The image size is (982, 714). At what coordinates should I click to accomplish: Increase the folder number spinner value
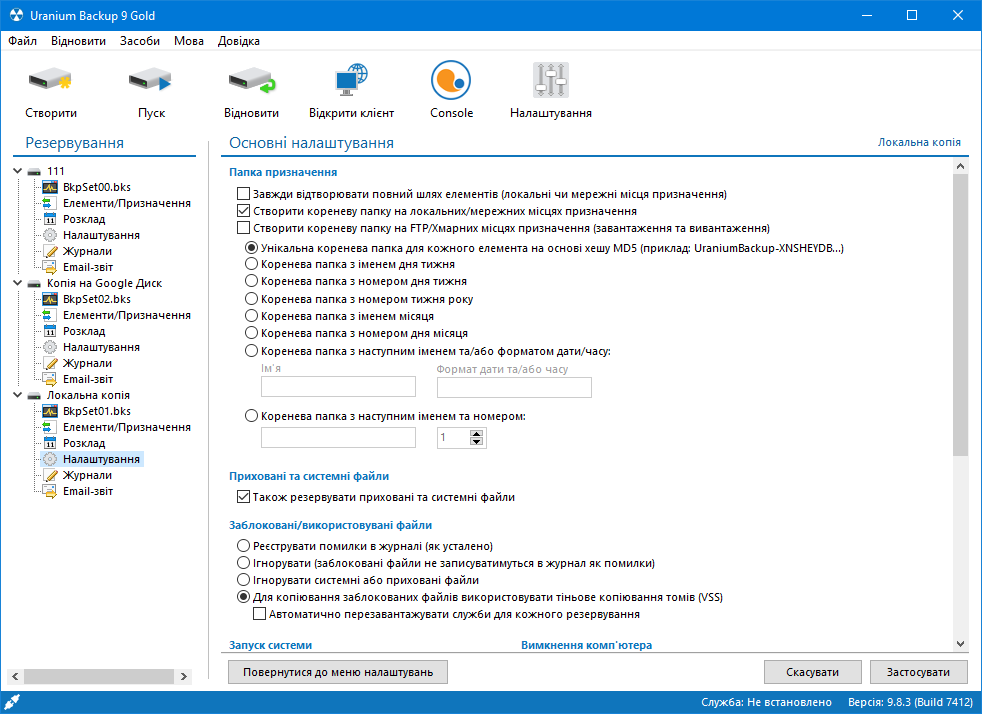pos(477,433)
